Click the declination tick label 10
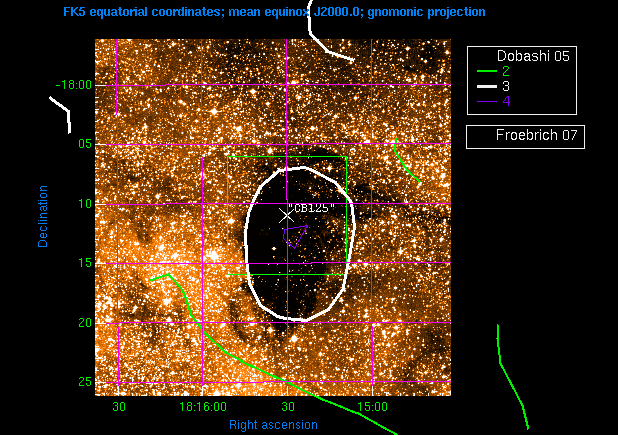618x435 pixels. click(85, 203)
